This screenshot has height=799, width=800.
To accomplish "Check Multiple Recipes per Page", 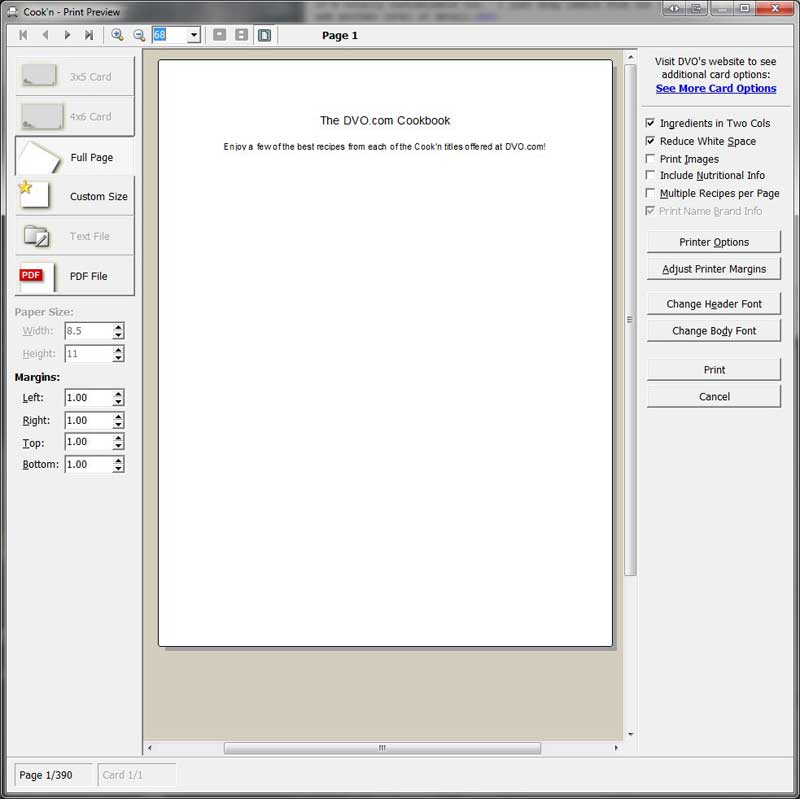I will [x=650, y=193].
